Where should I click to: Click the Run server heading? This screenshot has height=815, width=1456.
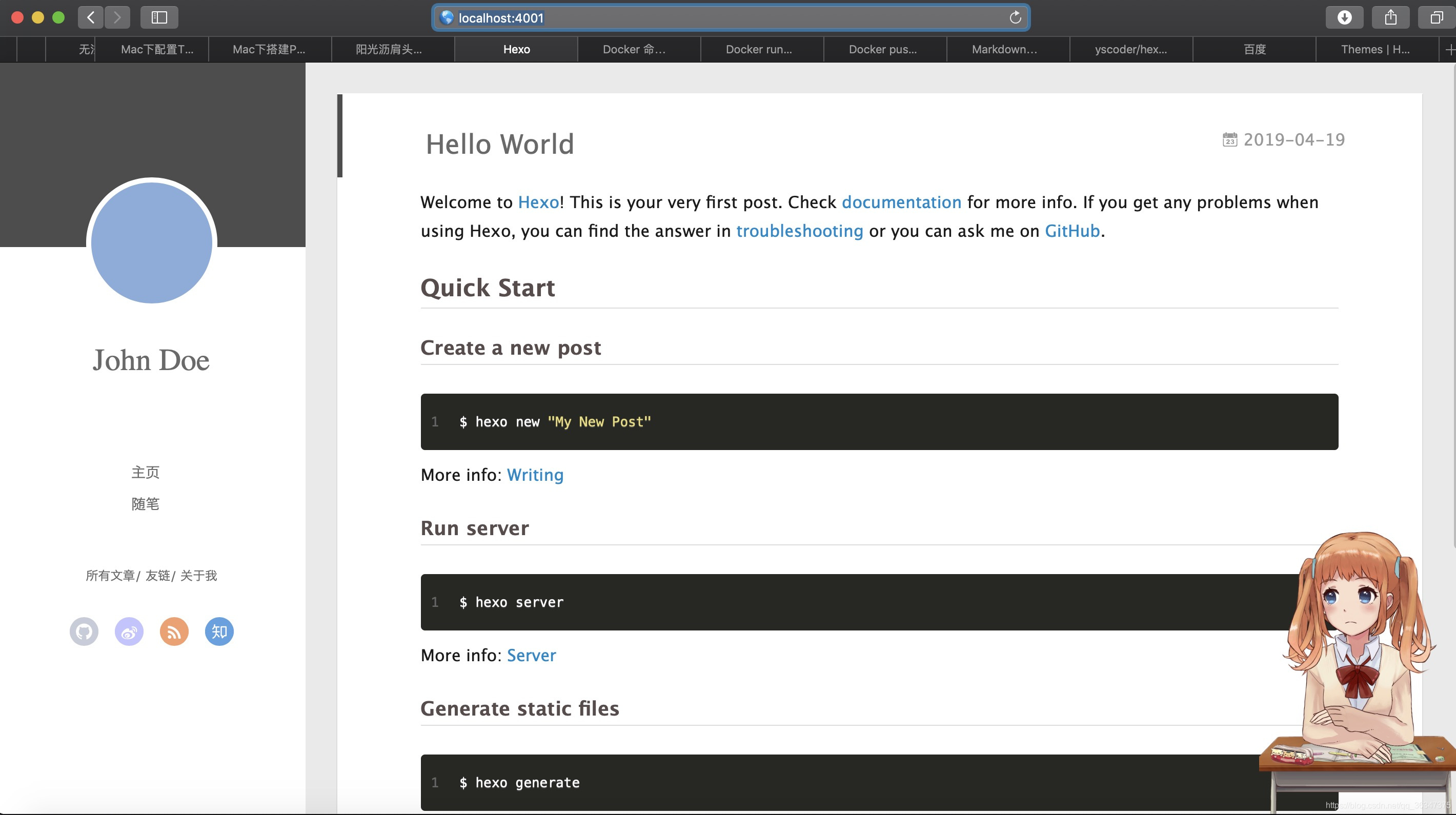(x=475, y=528)
